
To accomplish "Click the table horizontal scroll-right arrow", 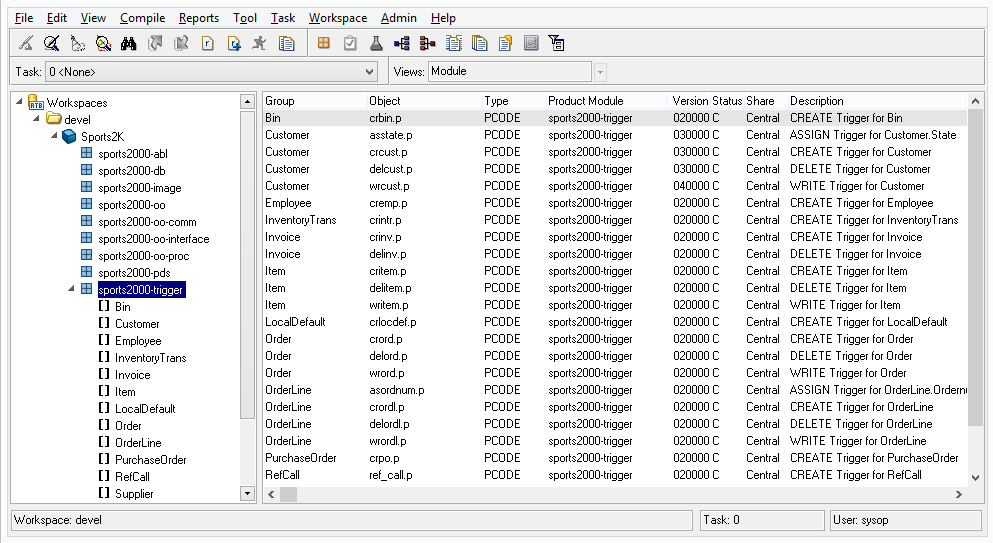I will coord(959,495).
